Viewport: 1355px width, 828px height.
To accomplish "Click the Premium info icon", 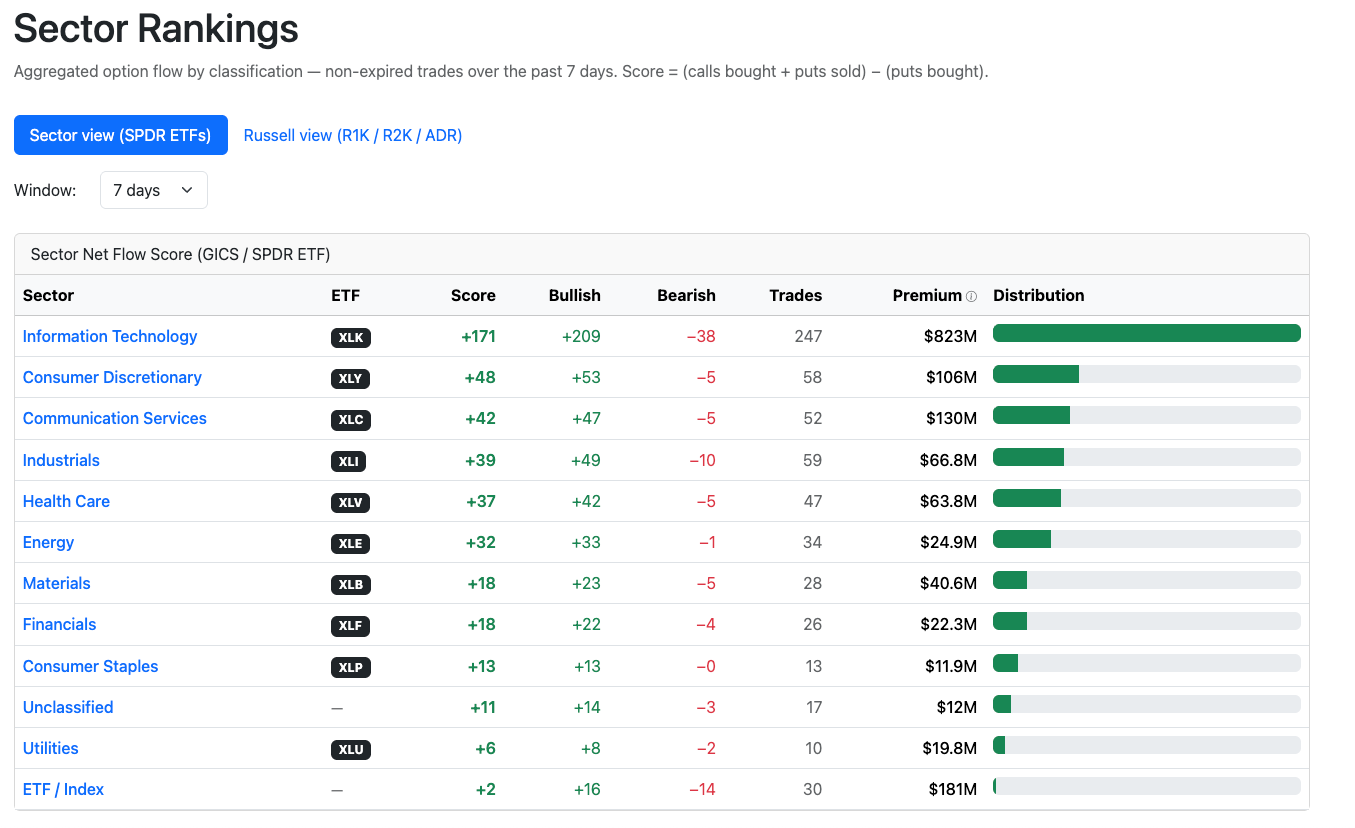I will pyautogui.click(x=971, y=296).
